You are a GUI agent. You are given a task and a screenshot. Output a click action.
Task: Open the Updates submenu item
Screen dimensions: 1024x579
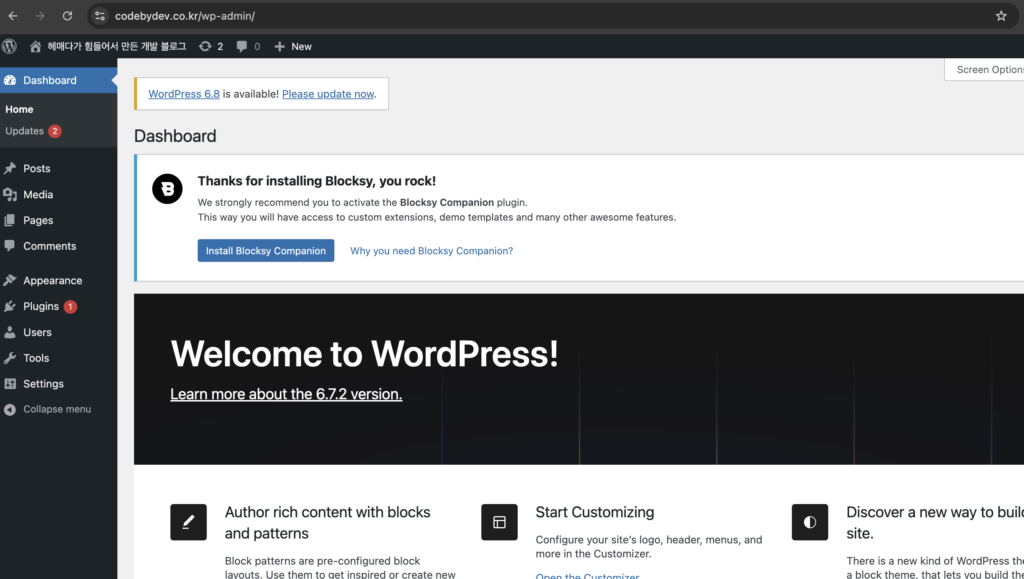(25, 131)
